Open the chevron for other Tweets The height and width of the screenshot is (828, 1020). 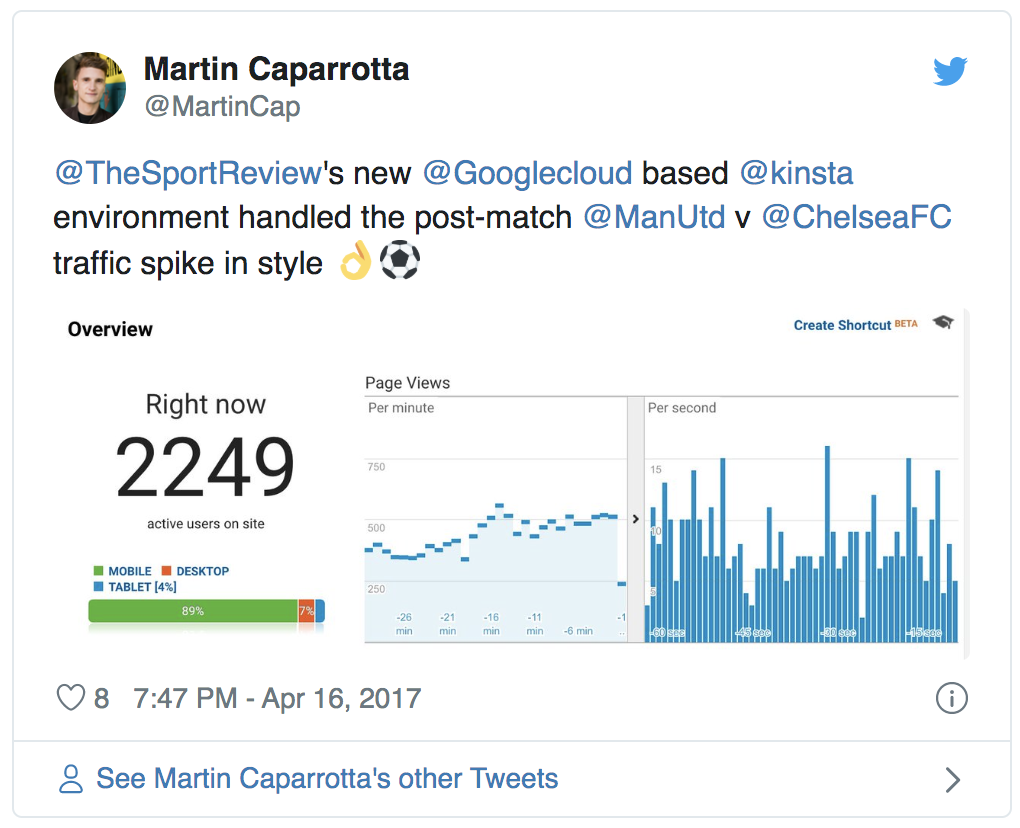pyautogui.click(x=952, y=779)
